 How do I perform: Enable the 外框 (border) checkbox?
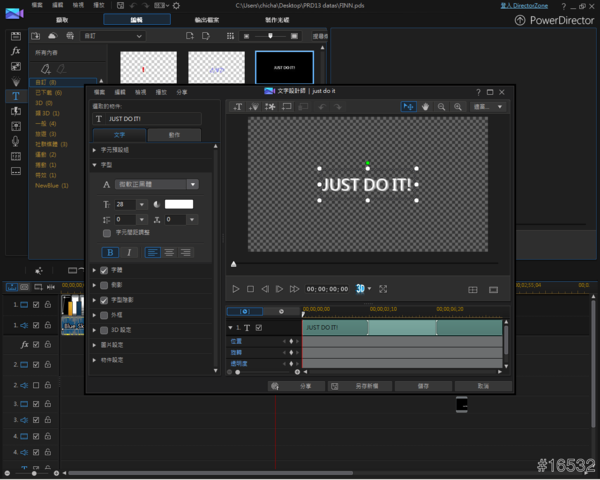104,315
